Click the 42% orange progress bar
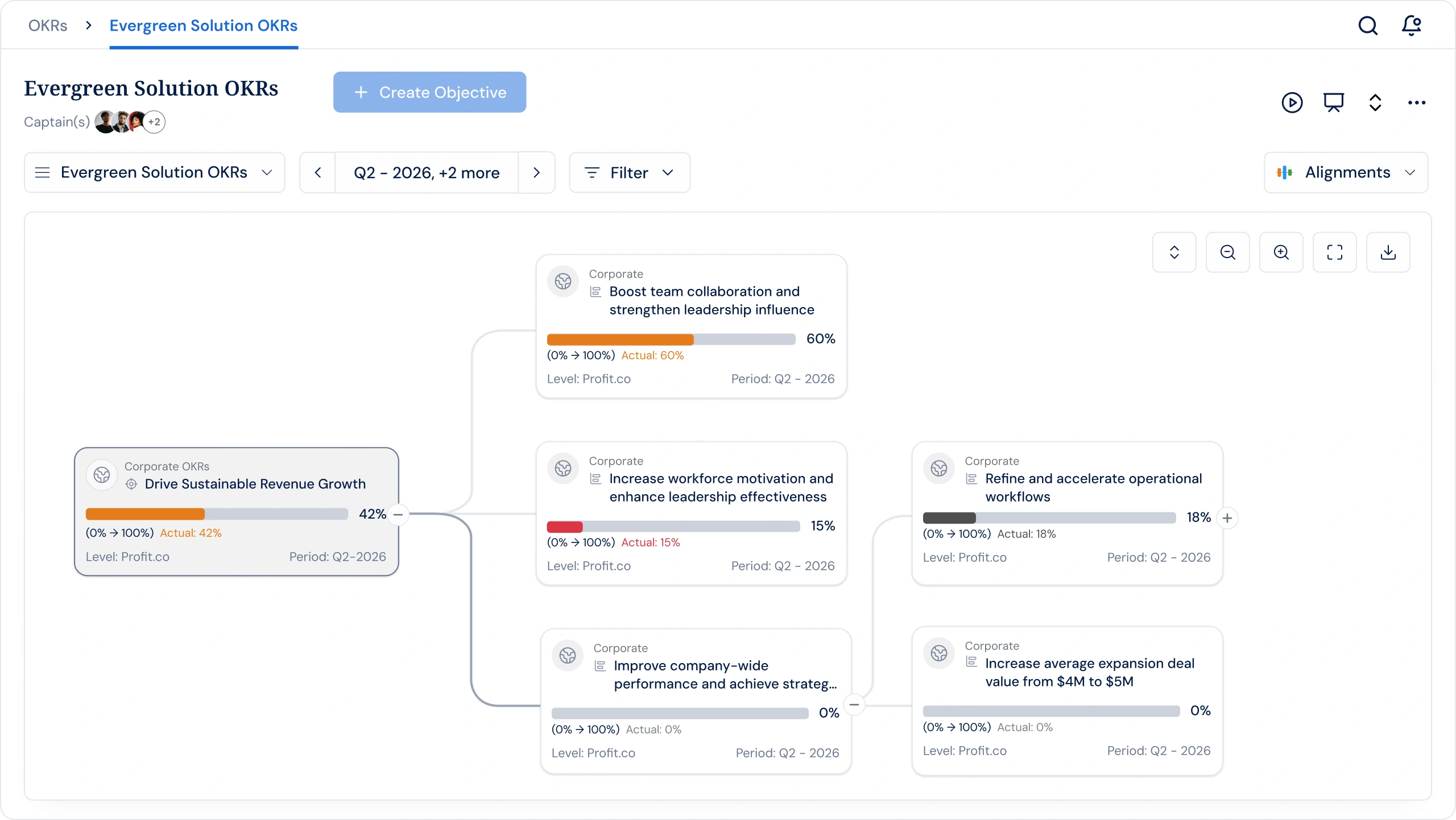 click(217, 514)
